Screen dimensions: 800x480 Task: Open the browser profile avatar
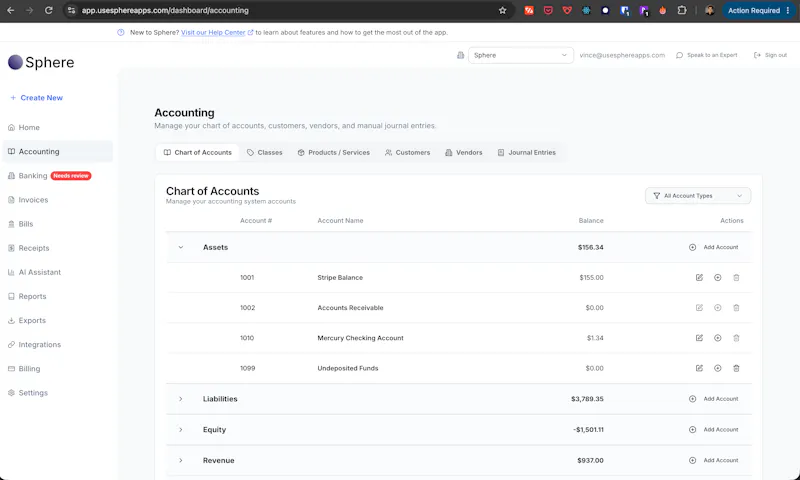pos(709,10)
